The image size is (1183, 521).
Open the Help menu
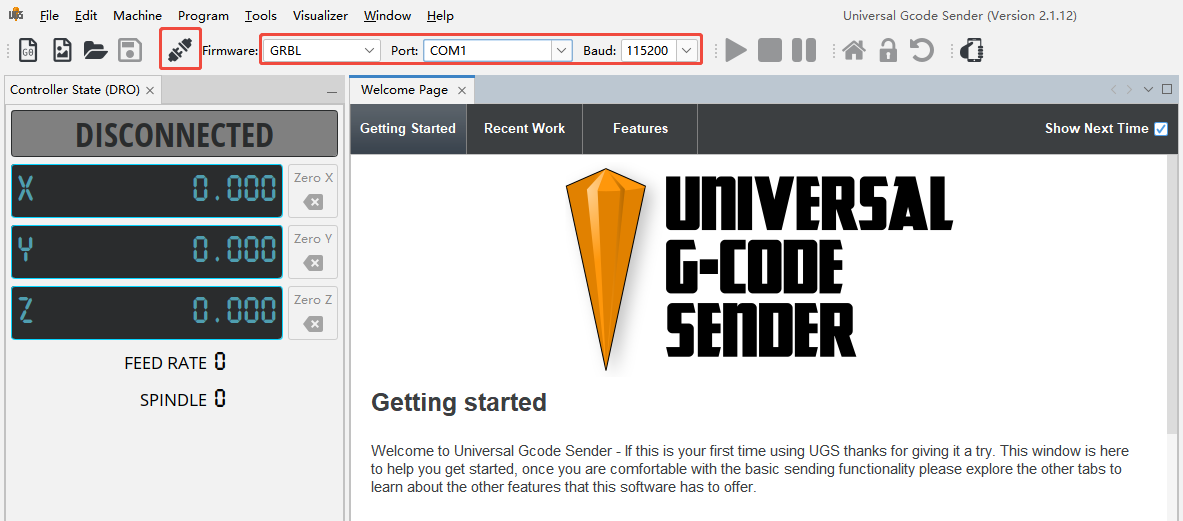point(441,16)
